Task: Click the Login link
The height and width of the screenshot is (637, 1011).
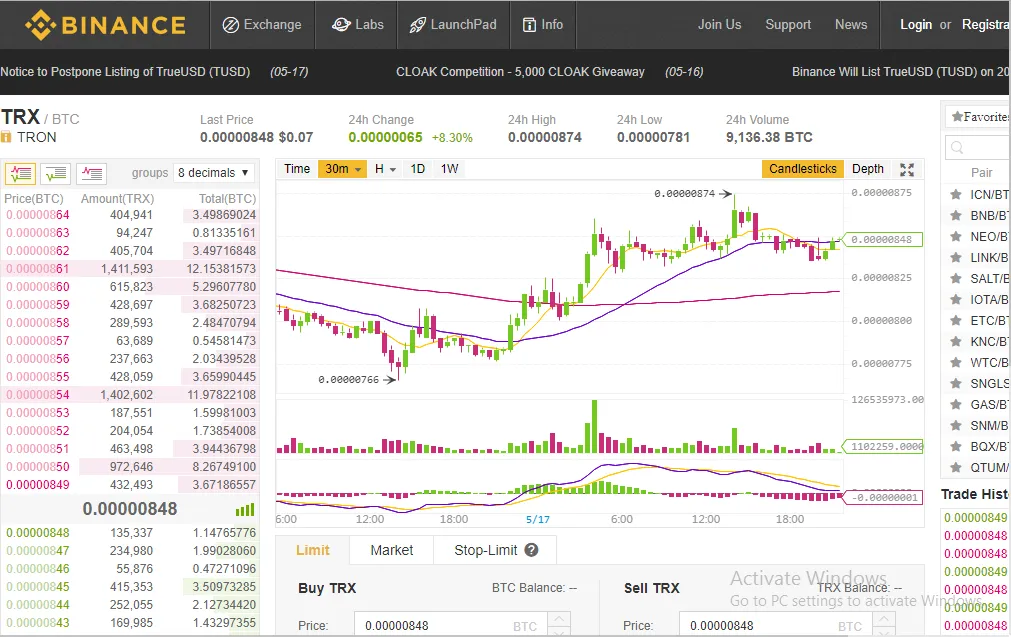Action: (916, 24)
